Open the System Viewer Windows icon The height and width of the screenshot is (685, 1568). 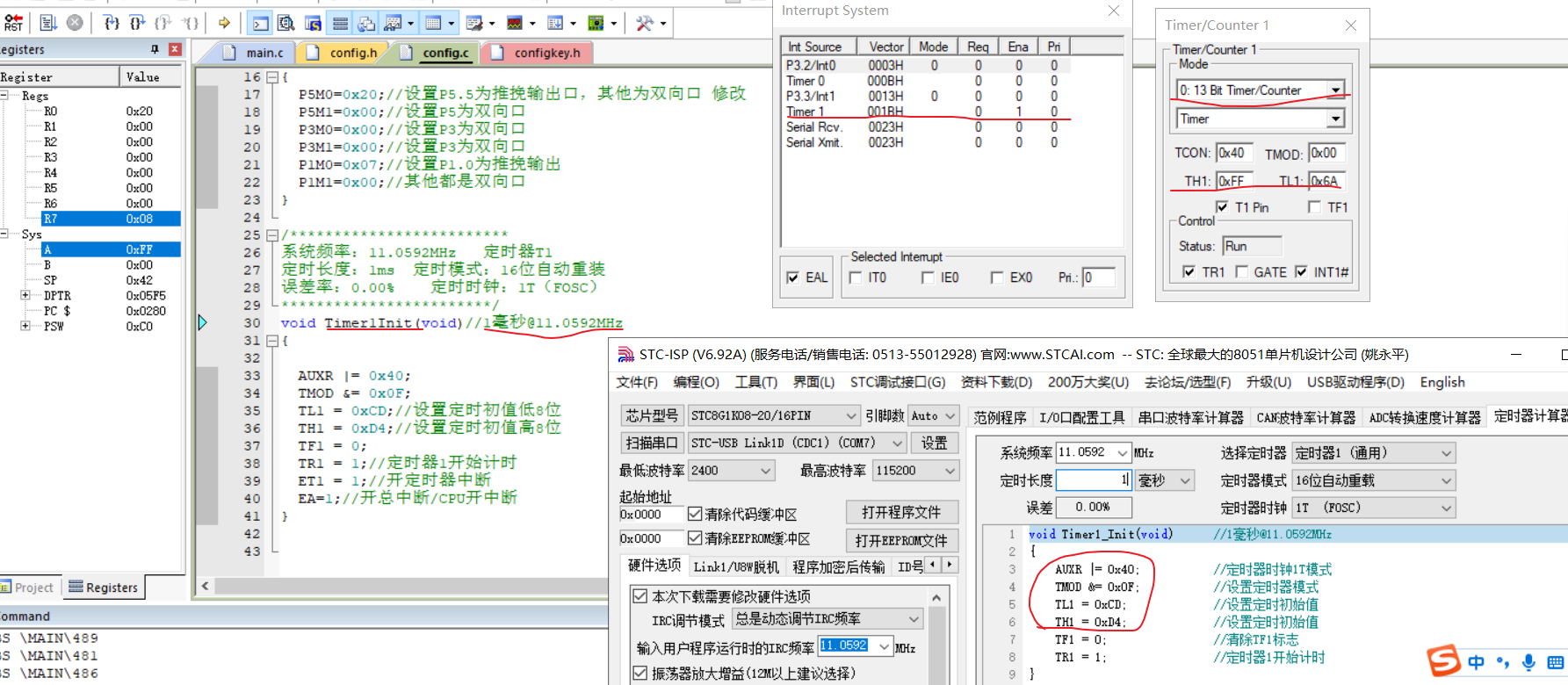click(596, 23)
